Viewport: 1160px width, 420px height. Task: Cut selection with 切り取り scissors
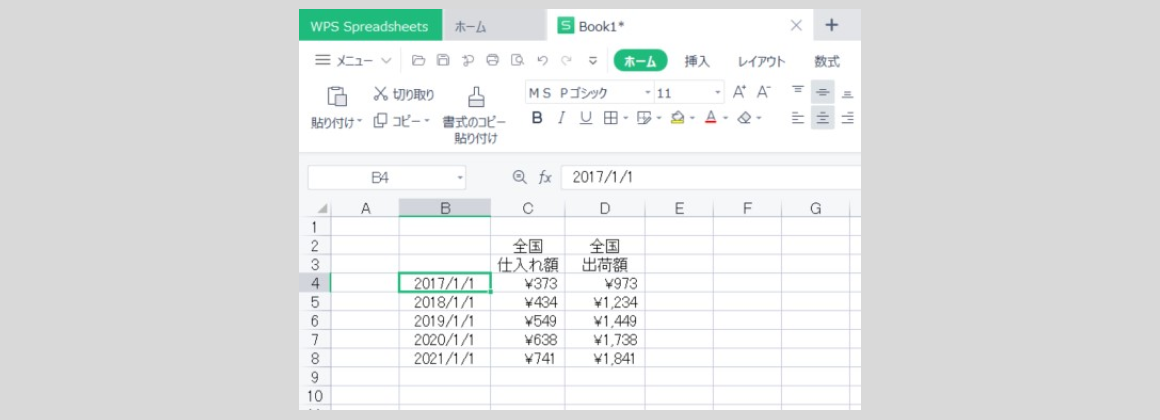pos(404,95)
